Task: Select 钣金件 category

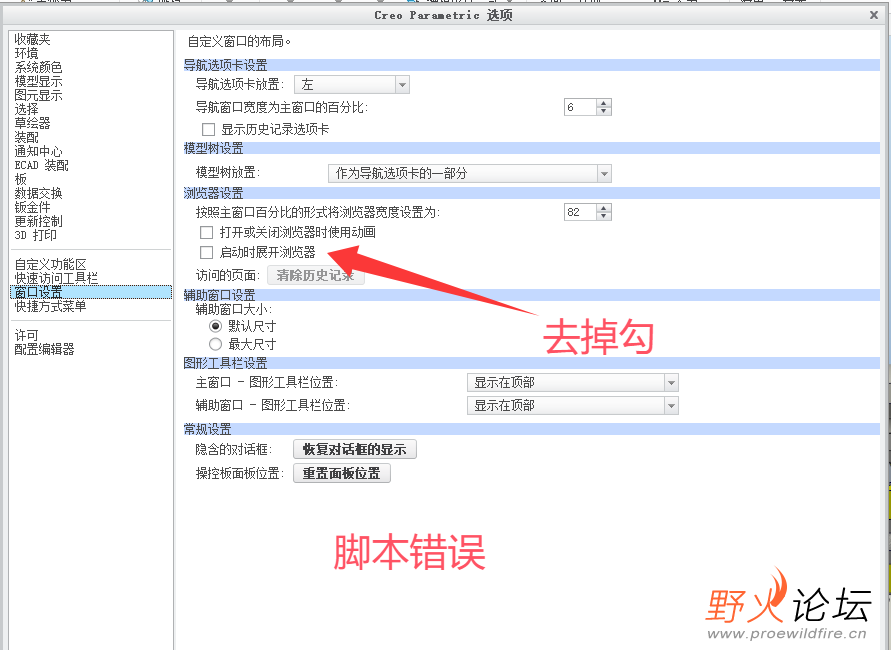Action: [x=32, y=207]
